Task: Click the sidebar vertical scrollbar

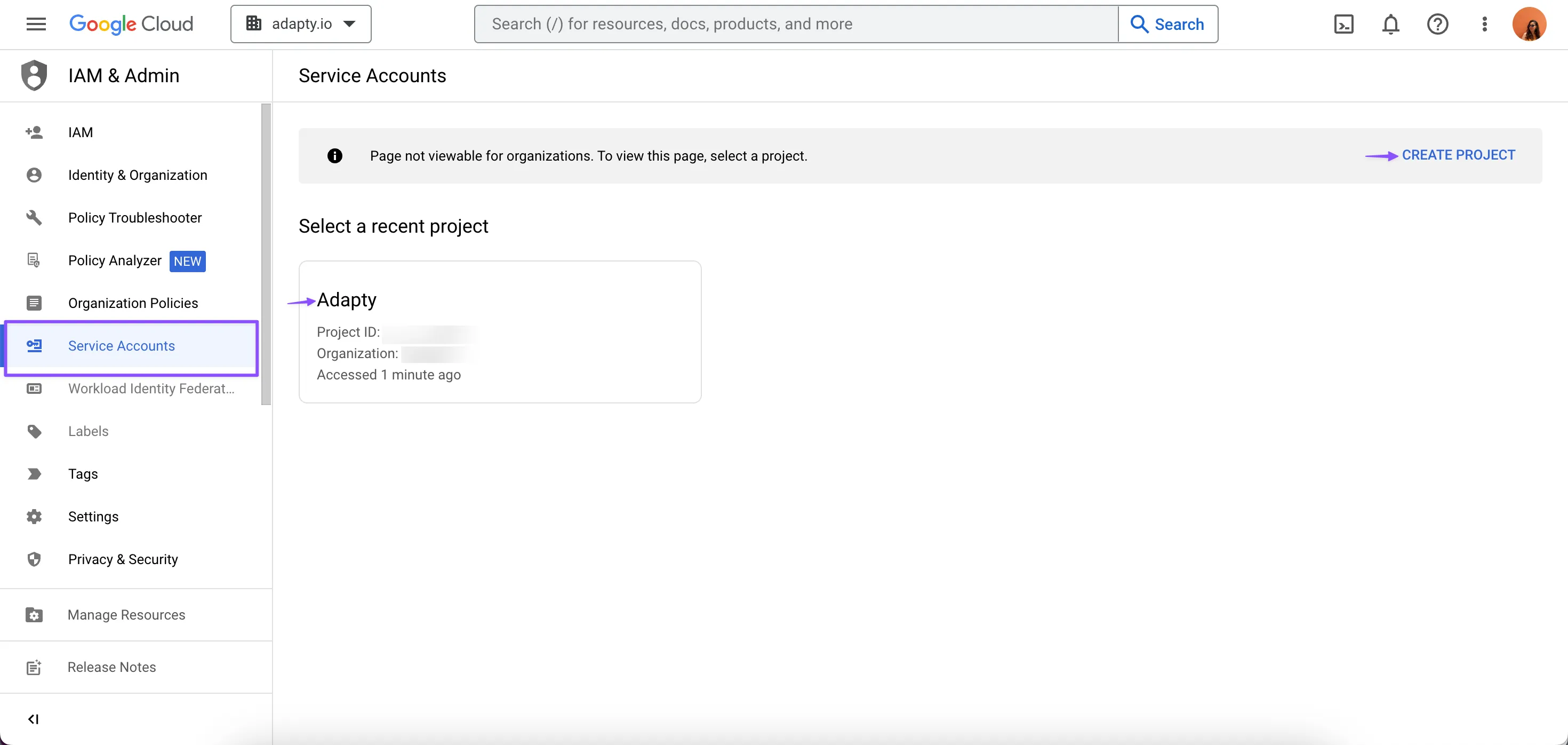Action: [266, 254]
